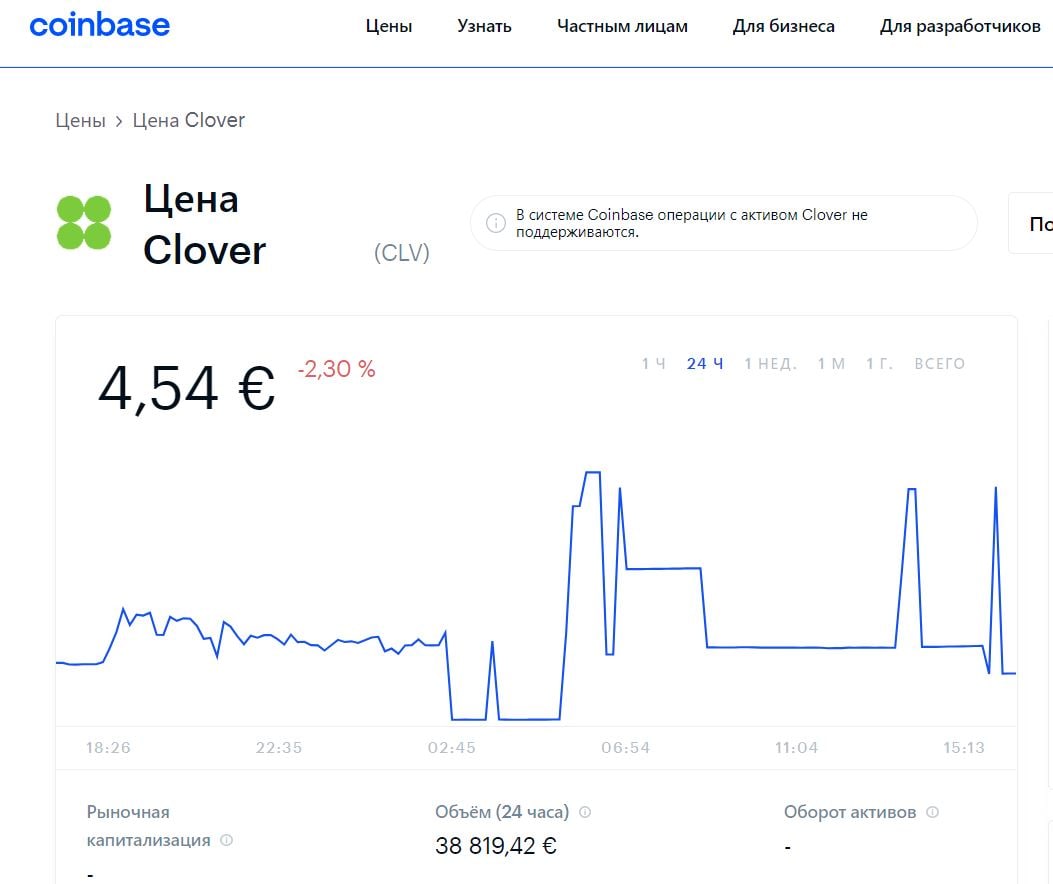Click the highest peak of price chart line
The height and width of the screenshot is (884, 1053).
pyautogui.click(x=592, y=473)
